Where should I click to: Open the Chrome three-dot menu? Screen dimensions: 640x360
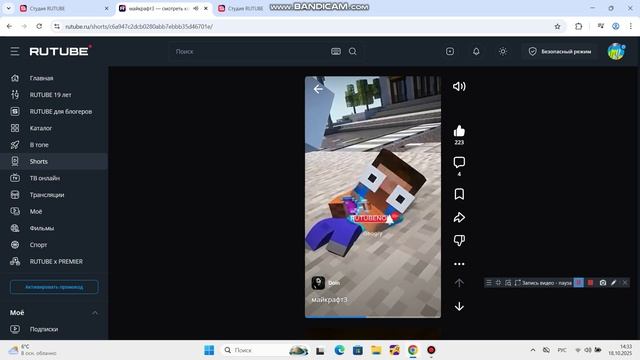631,26
